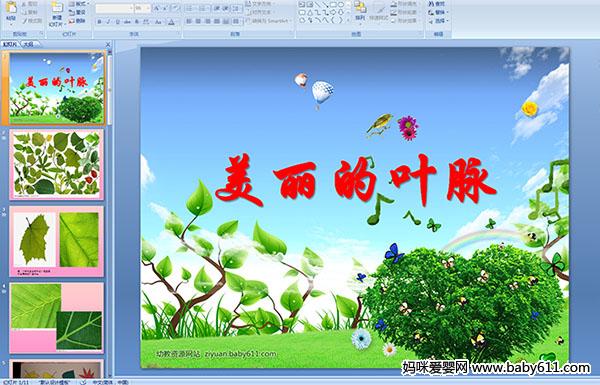Open the Text Direction dropdown
This screenshot has width=600, height=385.
click(x=261, y=4)
